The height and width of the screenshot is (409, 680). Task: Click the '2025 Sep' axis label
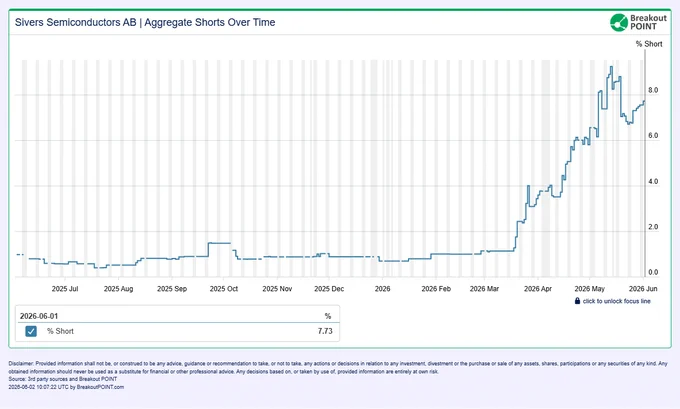172,289
